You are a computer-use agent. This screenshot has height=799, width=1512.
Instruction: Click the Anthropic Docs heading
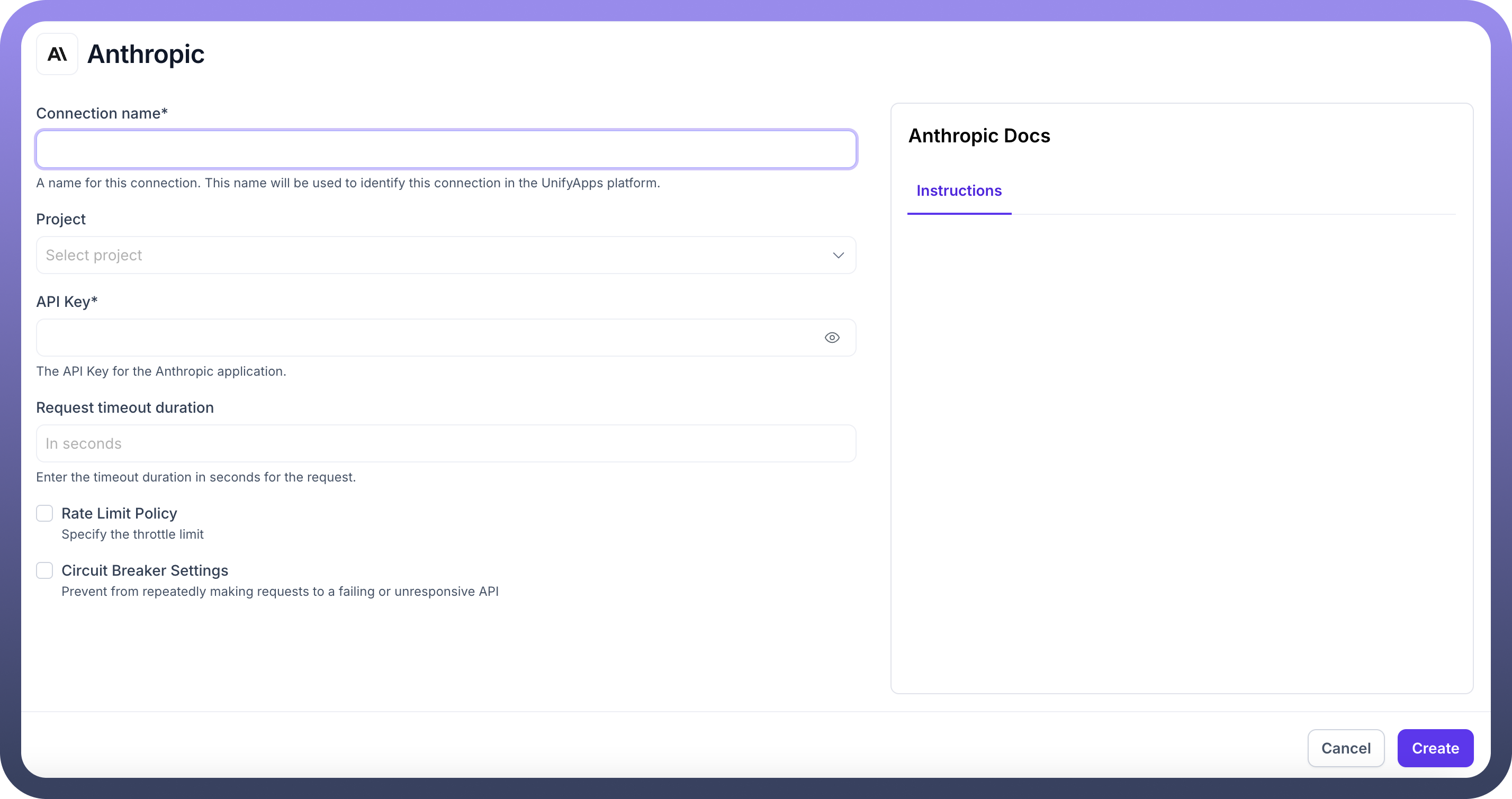point(979,135)
